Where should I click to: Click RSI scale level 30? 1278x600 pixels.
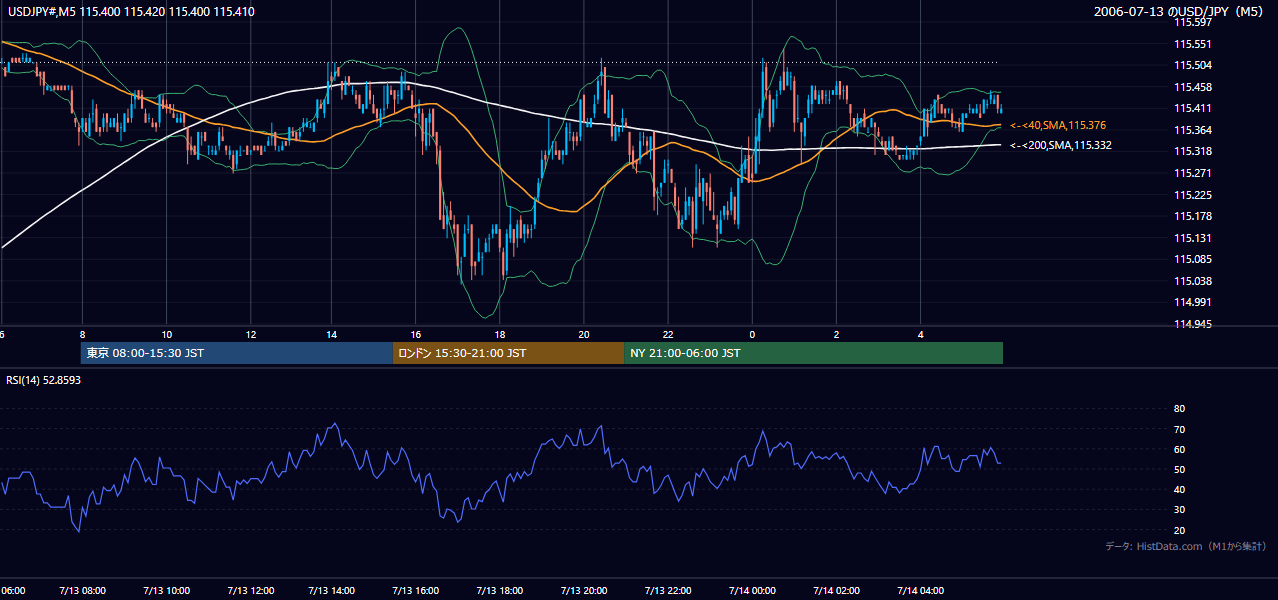coord(1179,510)
